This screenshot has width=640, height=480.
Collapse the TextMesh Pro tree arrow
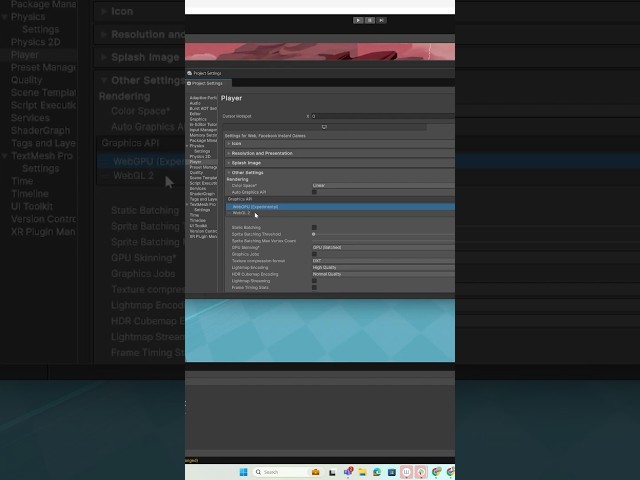pos(187,204)
